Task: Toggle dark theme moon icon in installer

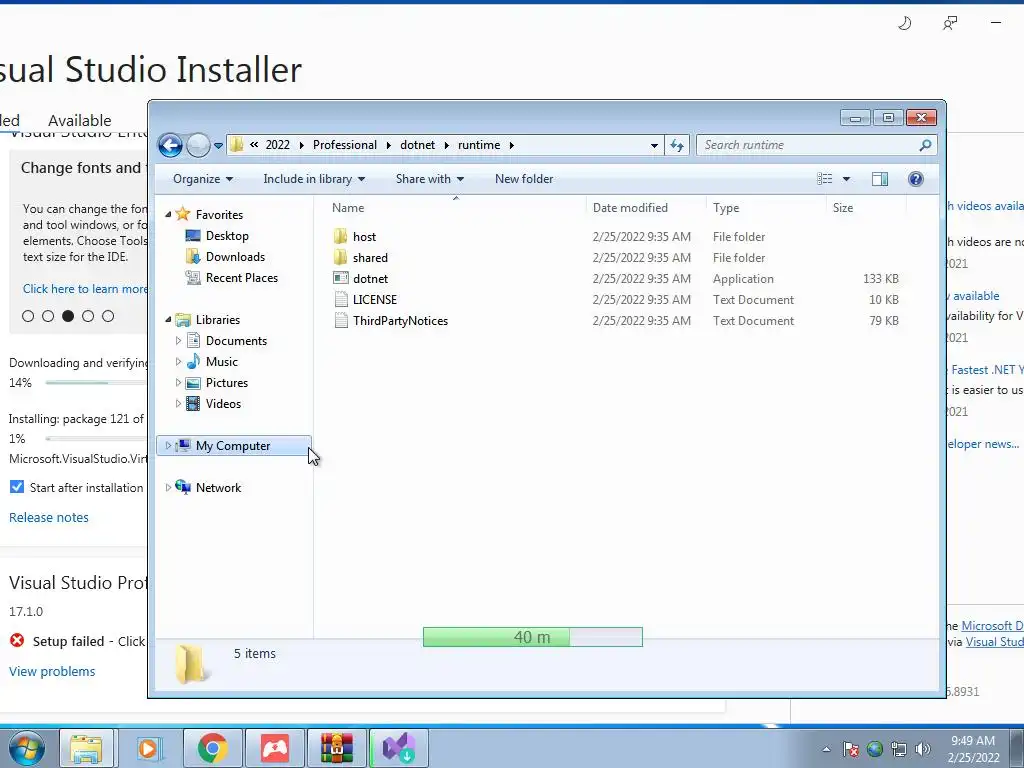Action: pyautogui.click(x=904, y=24)
